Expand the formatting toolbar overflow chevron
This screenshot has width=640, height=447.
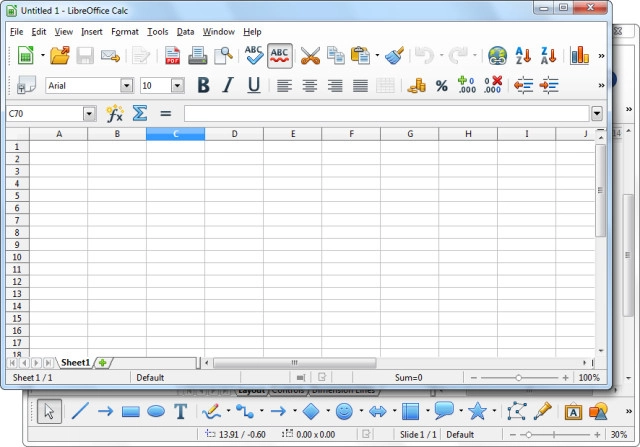tap(601, 85)
